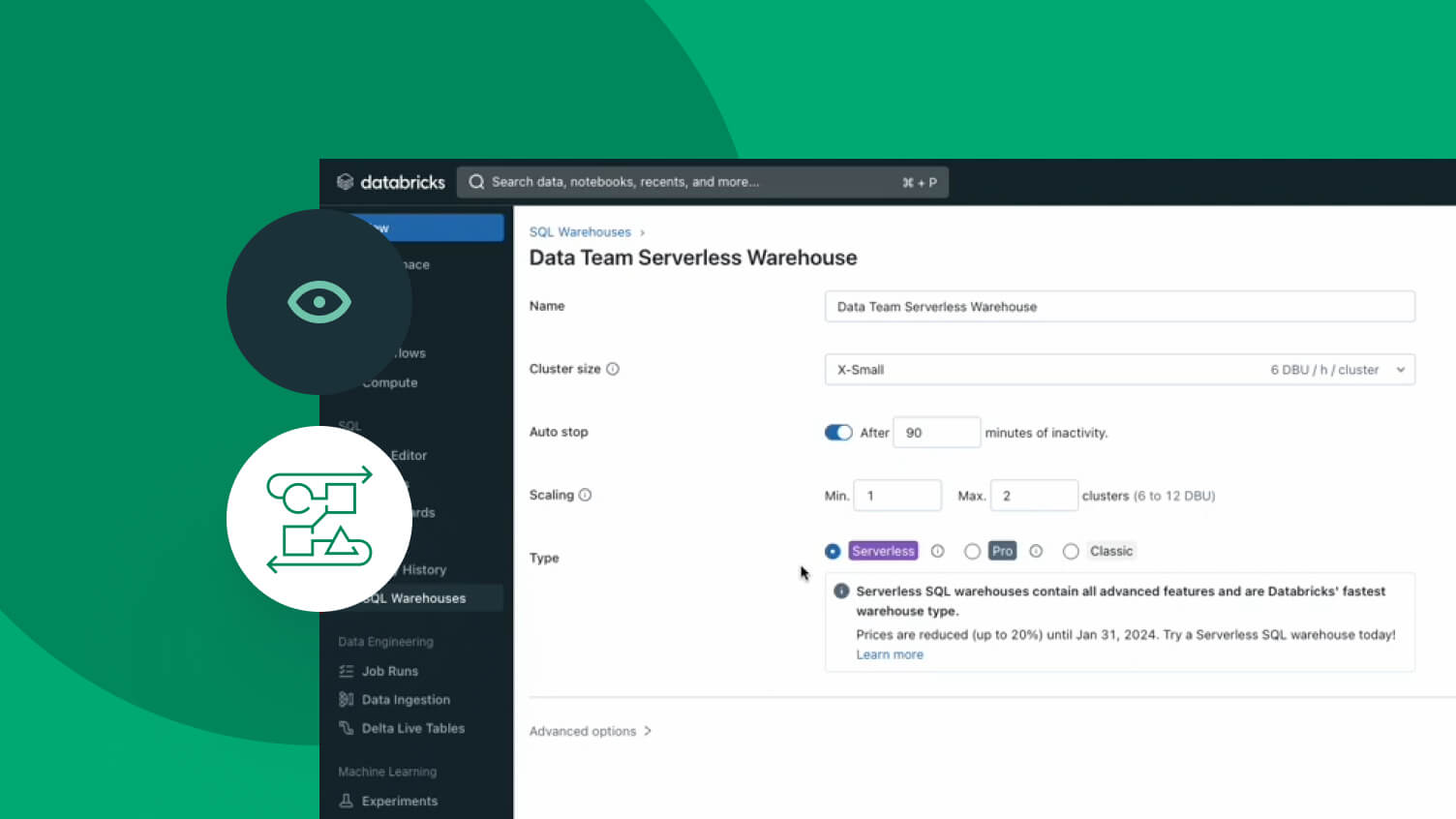1456x819 pixels.
Task: Select the Pro warehouse type
Action: 972,551
